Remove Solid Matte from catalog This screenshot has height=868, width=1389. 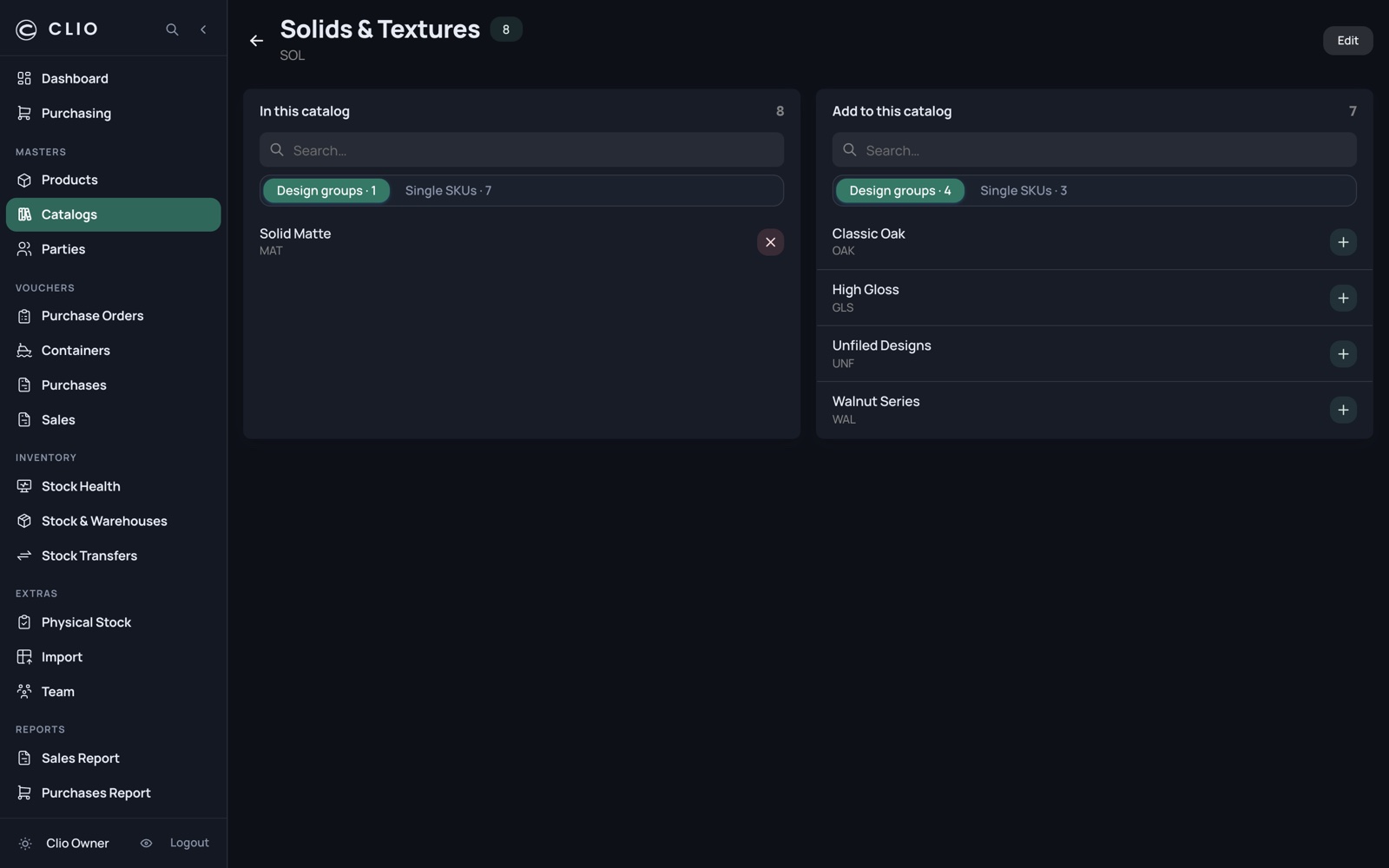tap(770, 242)
